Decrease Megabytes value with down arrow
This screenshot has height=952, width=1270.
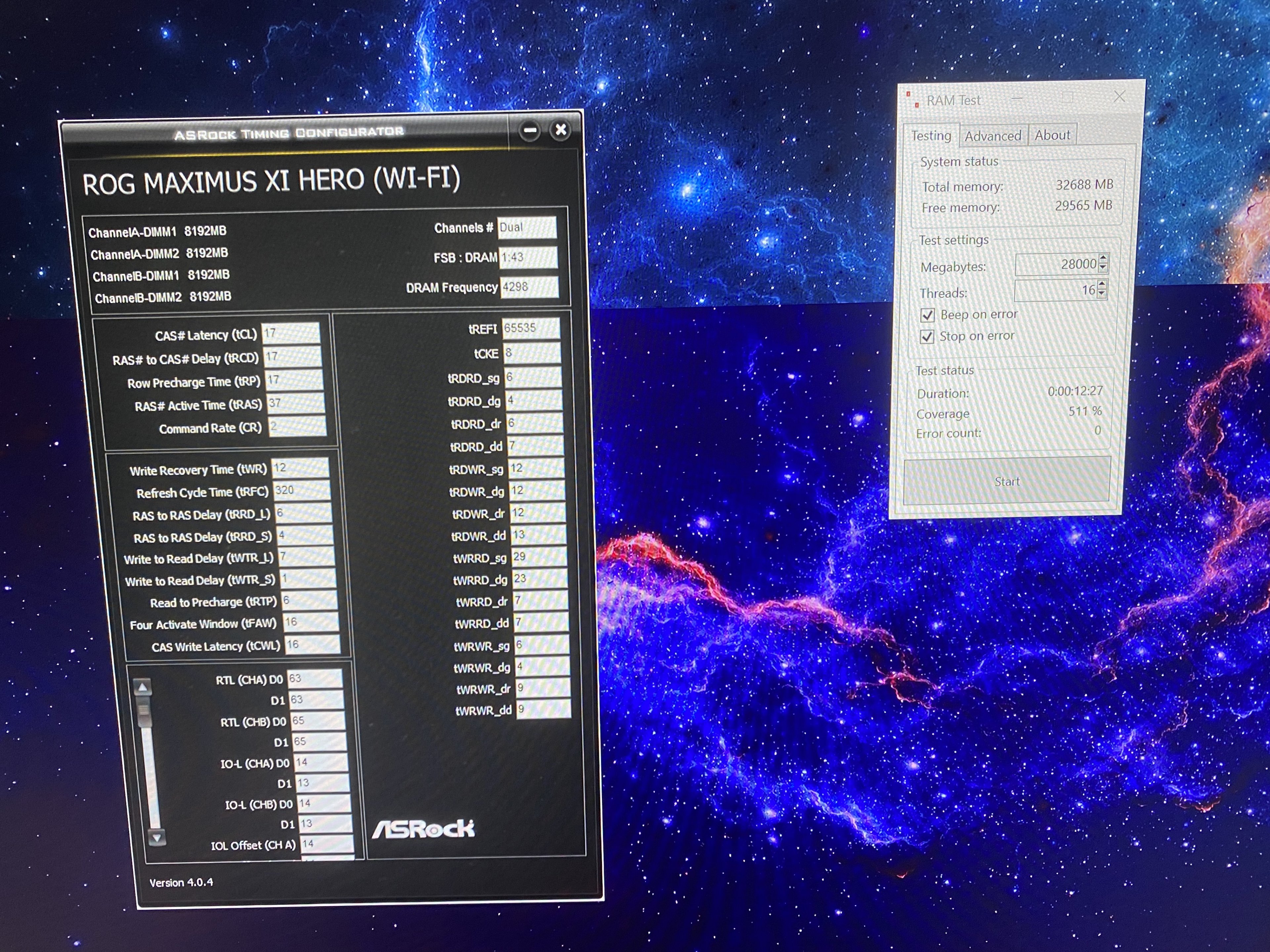[1103, 268]
